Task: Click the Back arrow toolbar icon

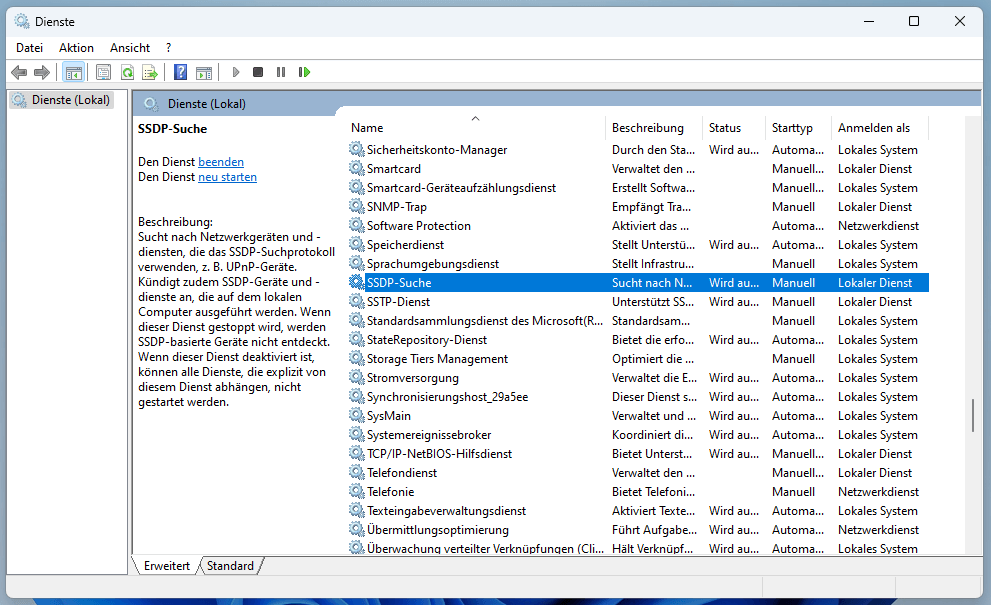Action: click(19, 72)
